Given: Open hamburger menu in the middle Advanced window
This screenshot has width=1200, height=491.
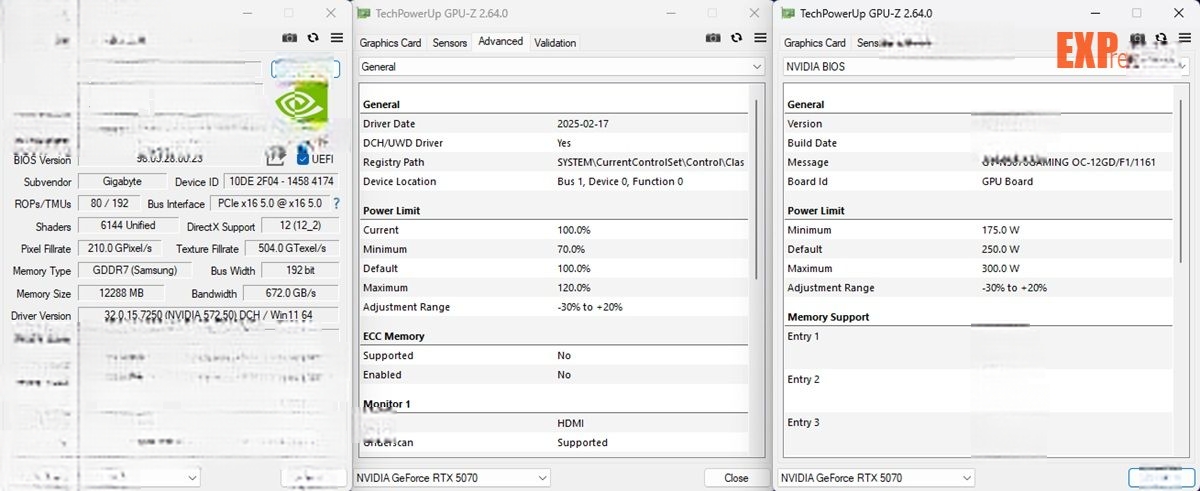Looking at the screenshot, I should (x=762, y=38).
